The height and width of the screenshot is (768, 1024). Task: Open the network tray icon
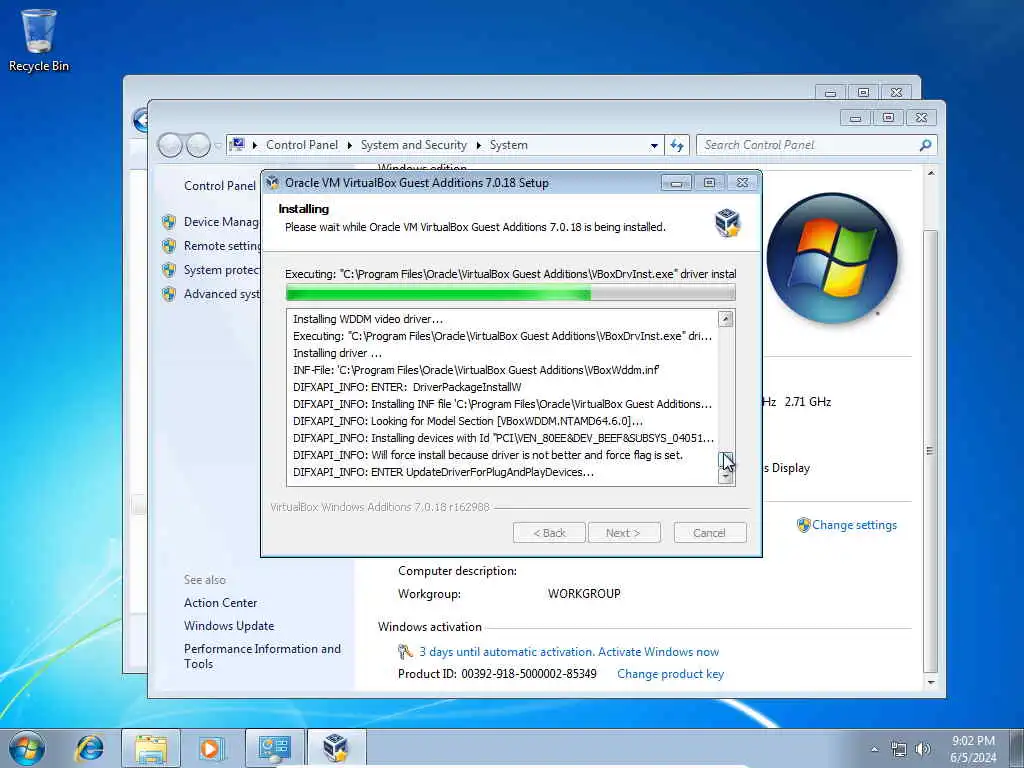(899, 749)
